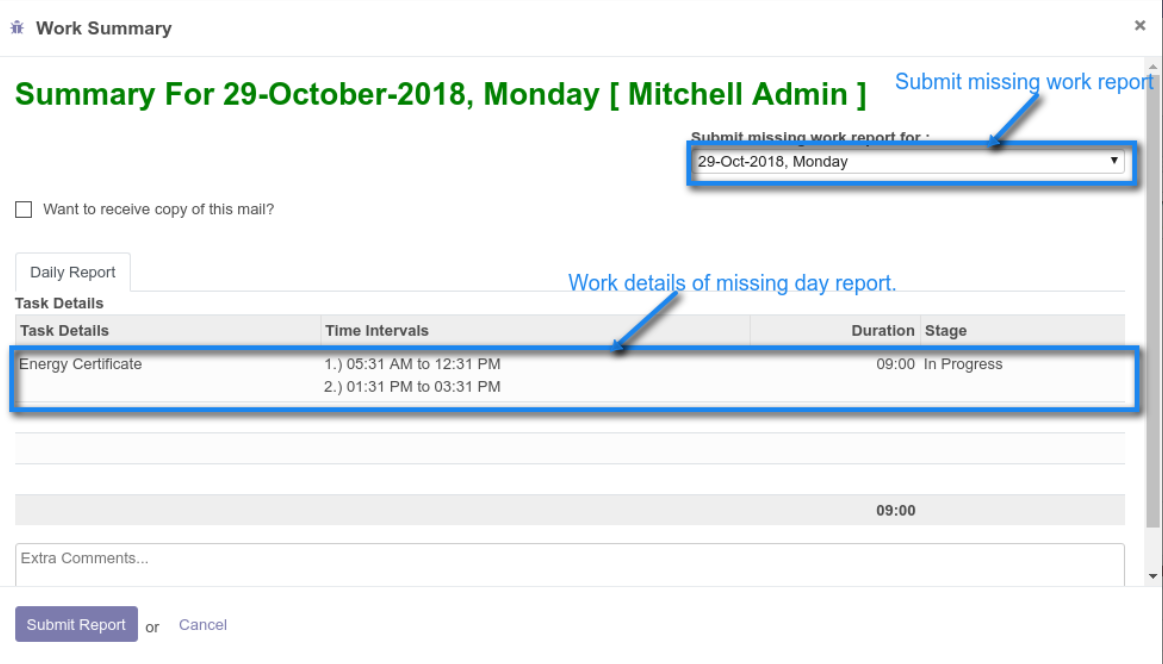Focus the Extra Comments text area
Screen dimensions: 1163x664
click(x=569, y=563)
